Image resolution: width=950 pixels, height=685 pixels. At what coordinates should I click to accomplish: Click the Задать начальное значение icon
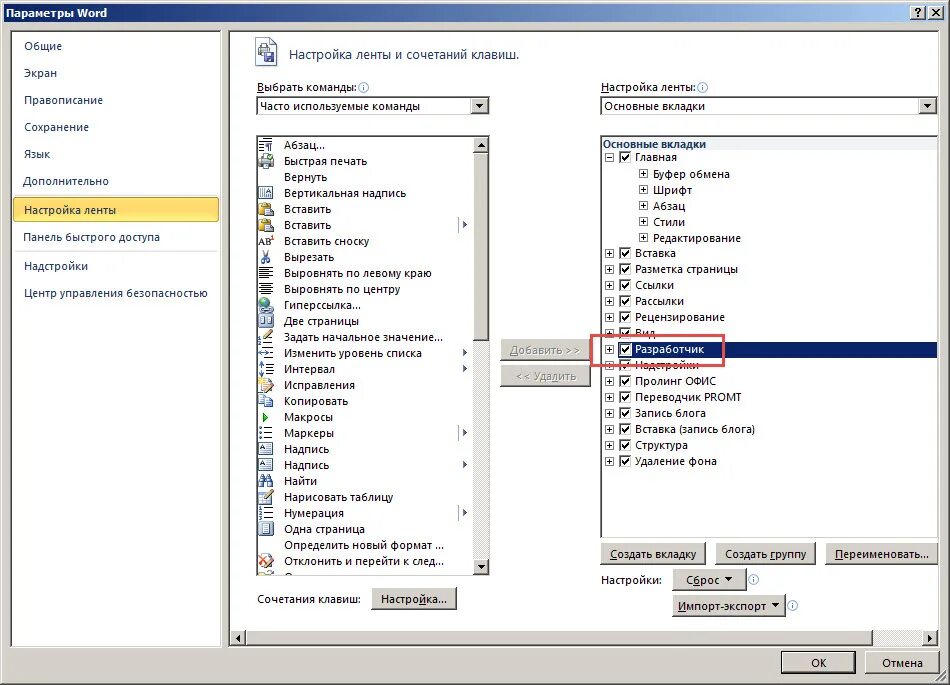[265, 337]
